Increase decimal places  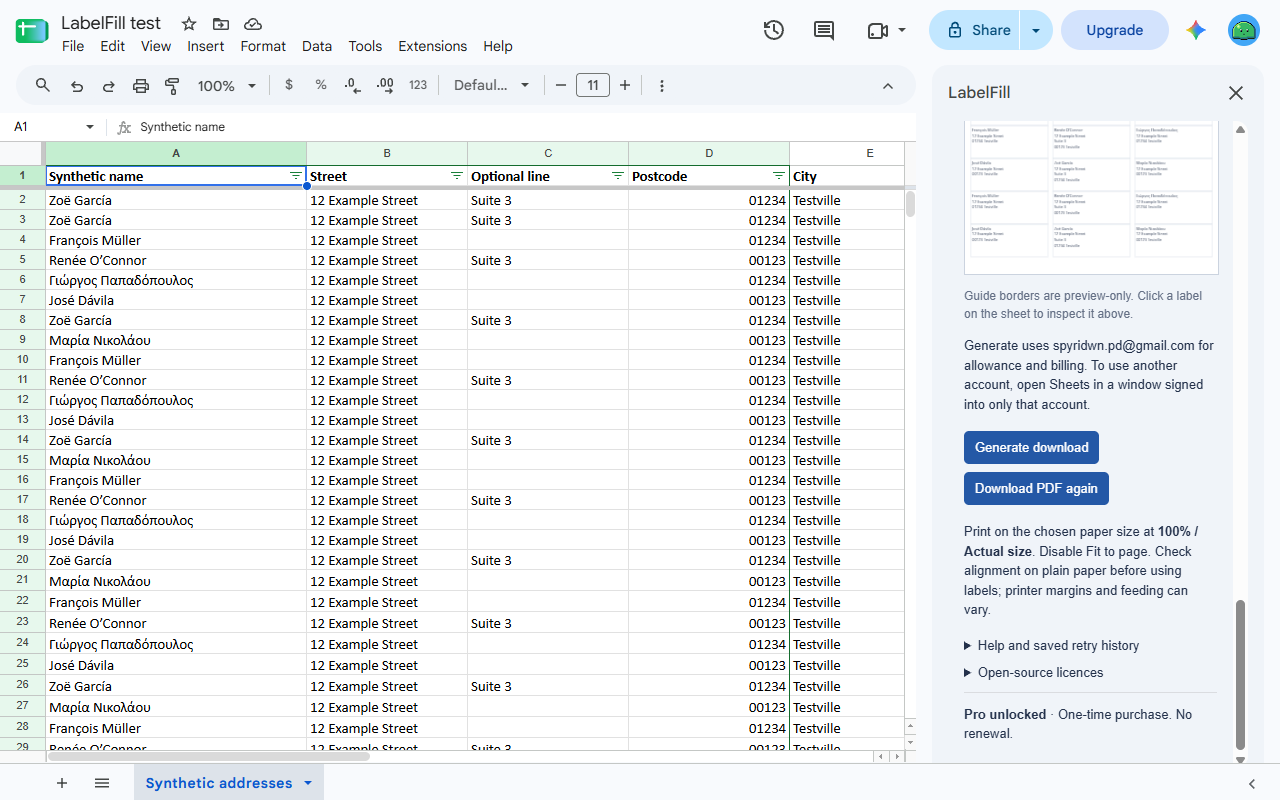(x=385, y=86)
